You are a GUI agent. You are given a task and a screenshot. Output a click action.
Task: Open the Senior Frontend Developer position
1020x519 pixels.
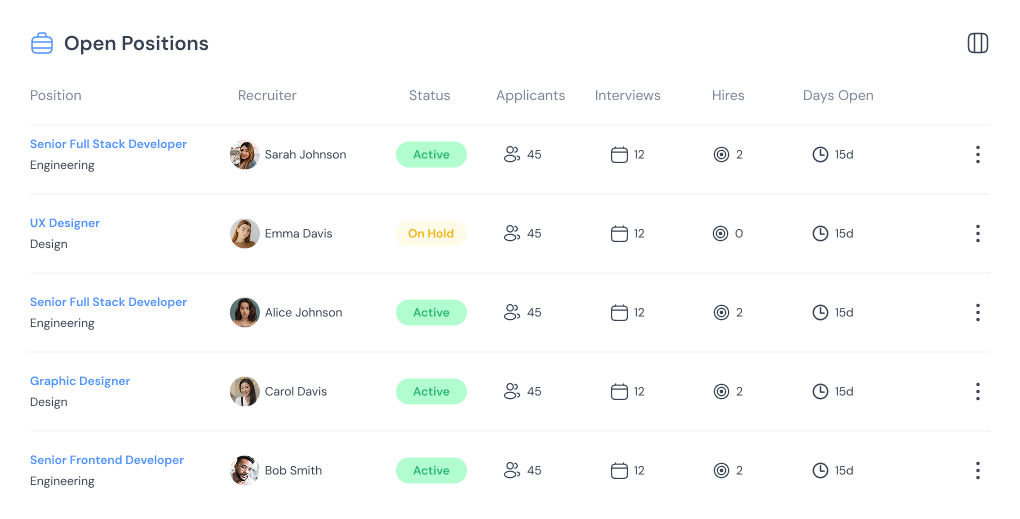coord(107,460)
